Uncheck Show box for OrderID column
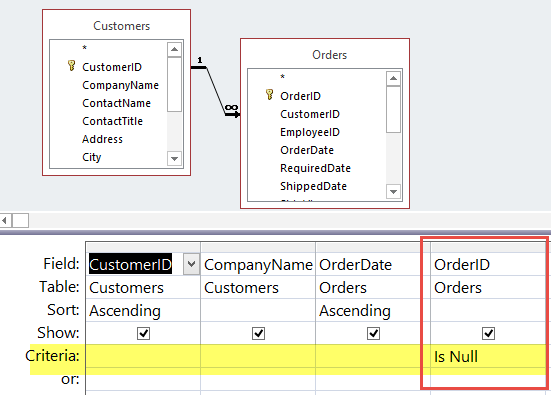 point(488,333)
